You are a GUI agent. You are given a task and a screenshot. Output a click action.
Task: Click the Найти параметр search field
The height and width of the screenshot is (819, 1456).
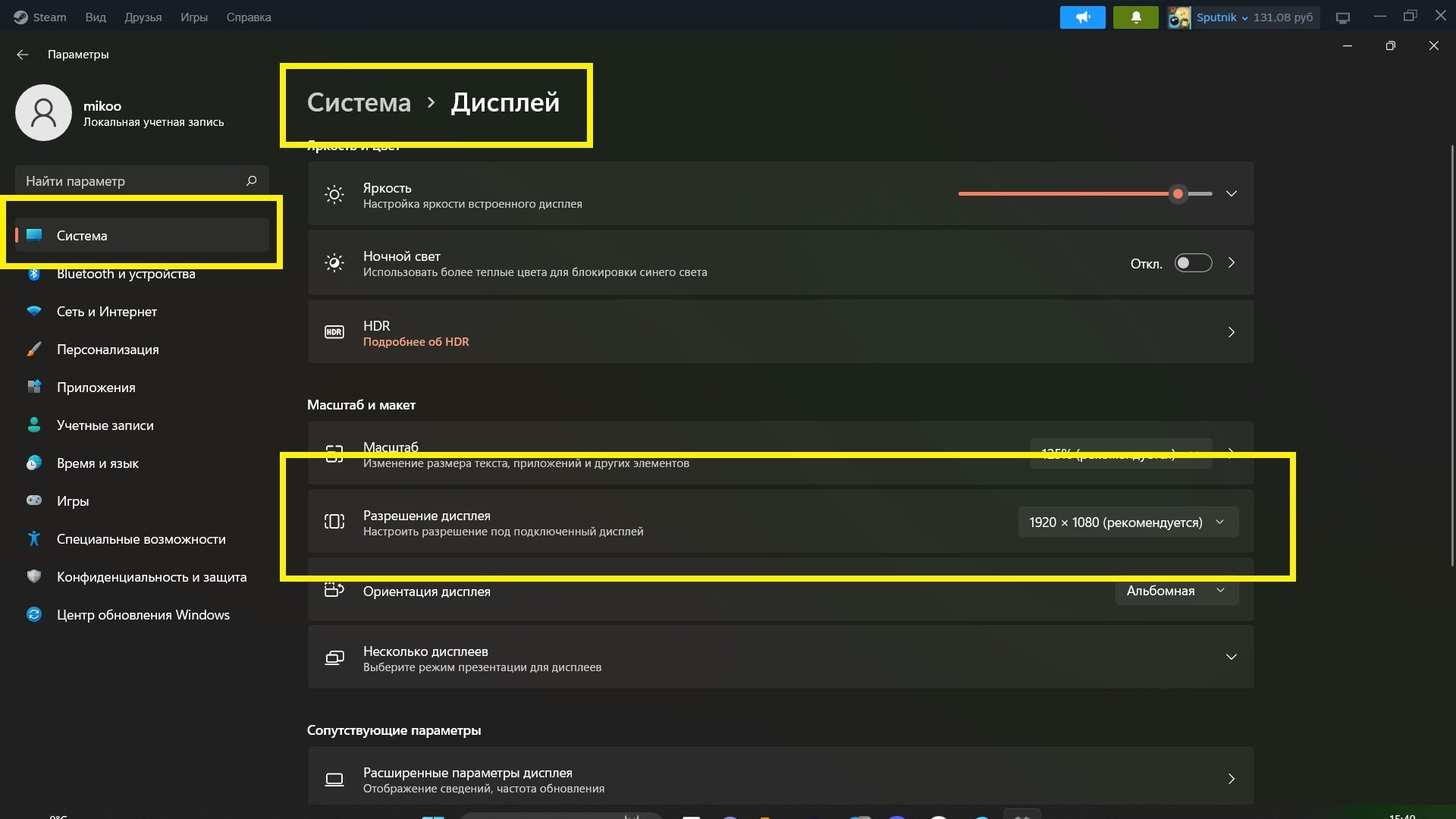[x=142, y=180]
